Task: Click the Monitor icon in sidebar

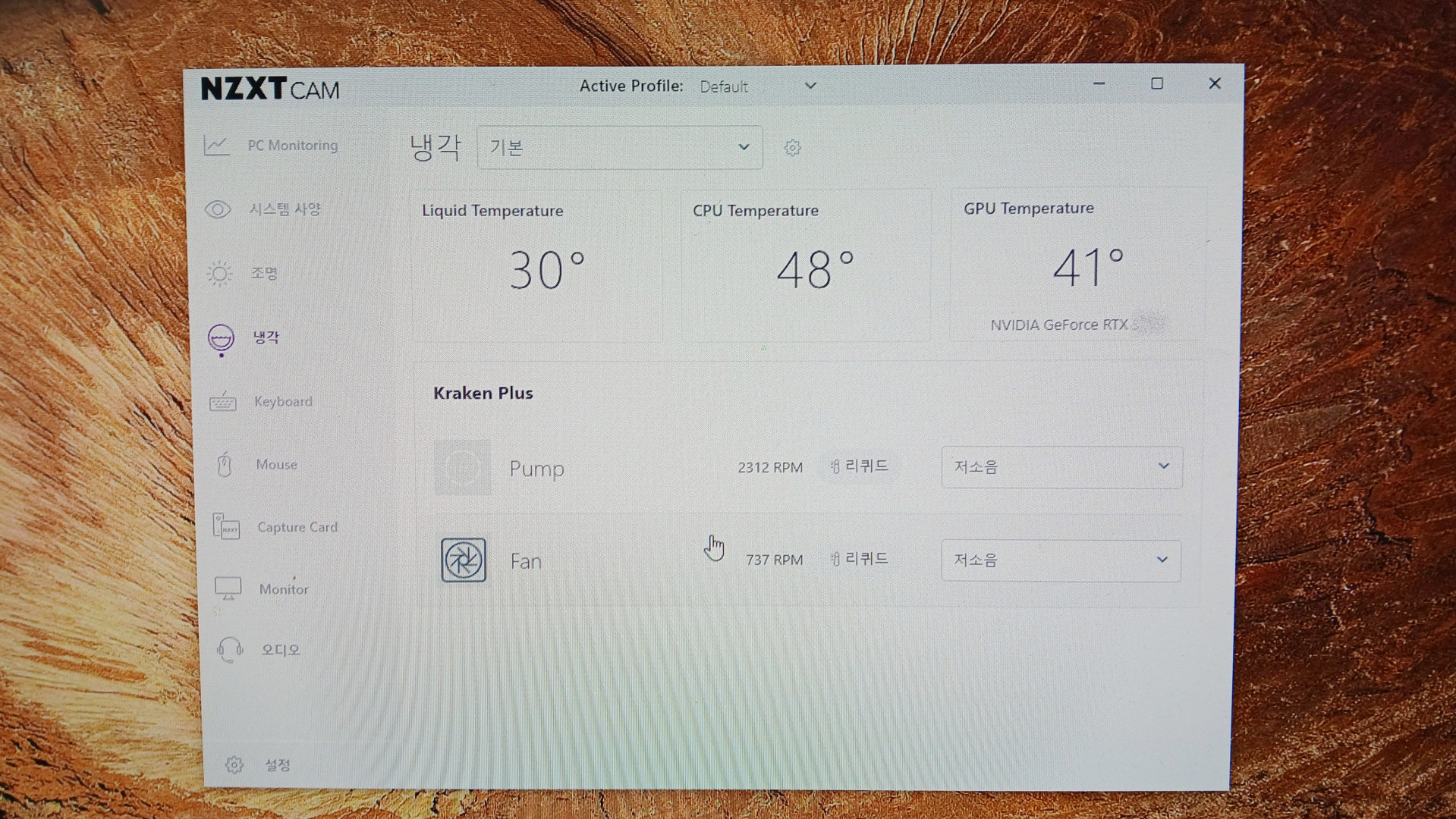Action: (x=228, y=588)
